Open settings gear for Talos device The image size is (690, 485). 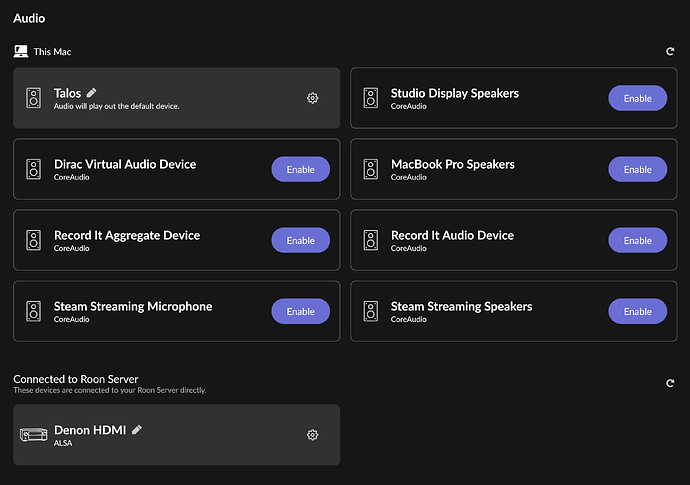(312, 98)
